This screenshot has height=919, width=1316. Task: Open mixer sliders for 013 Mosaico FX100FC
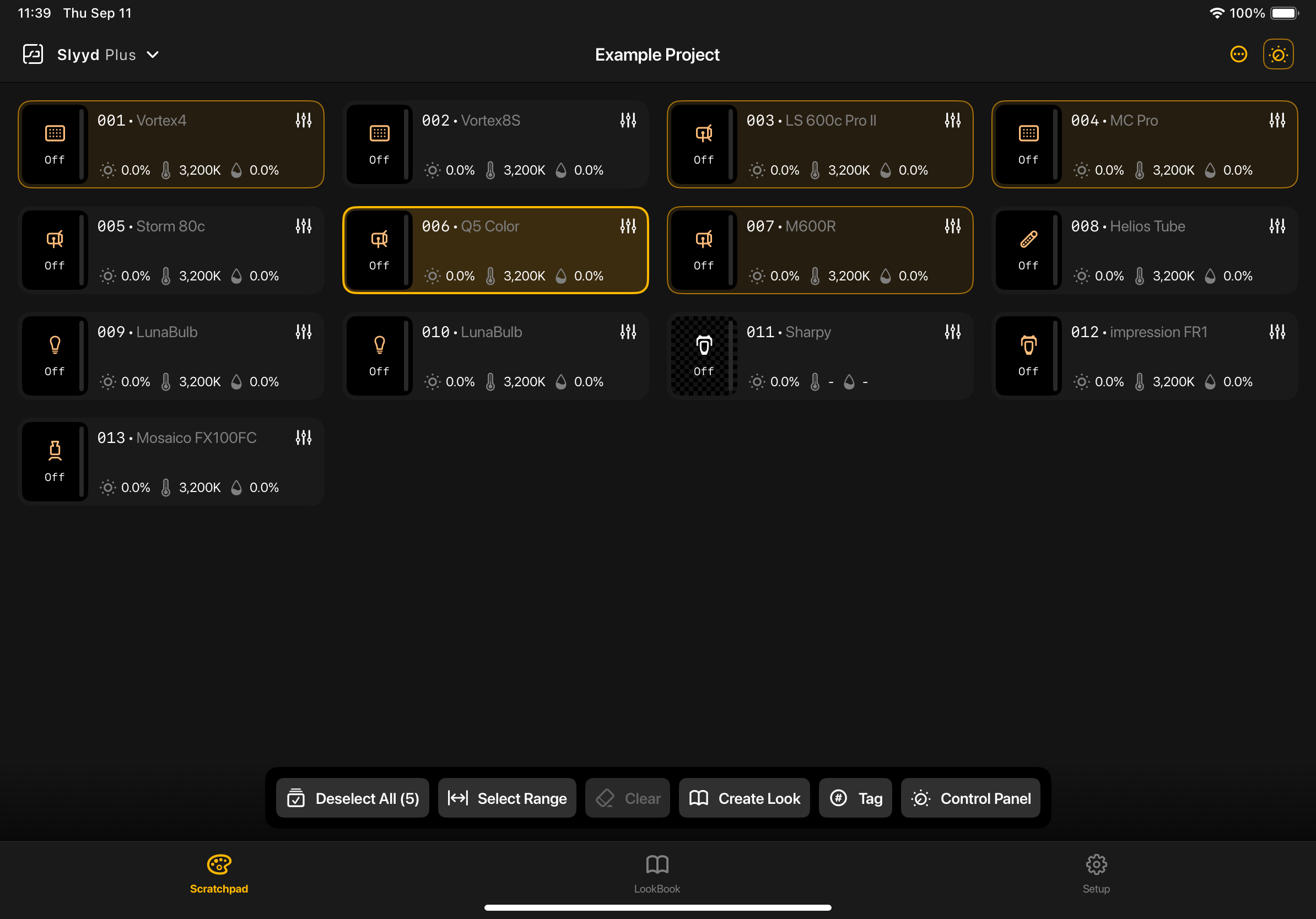click(x=303, y=437)
